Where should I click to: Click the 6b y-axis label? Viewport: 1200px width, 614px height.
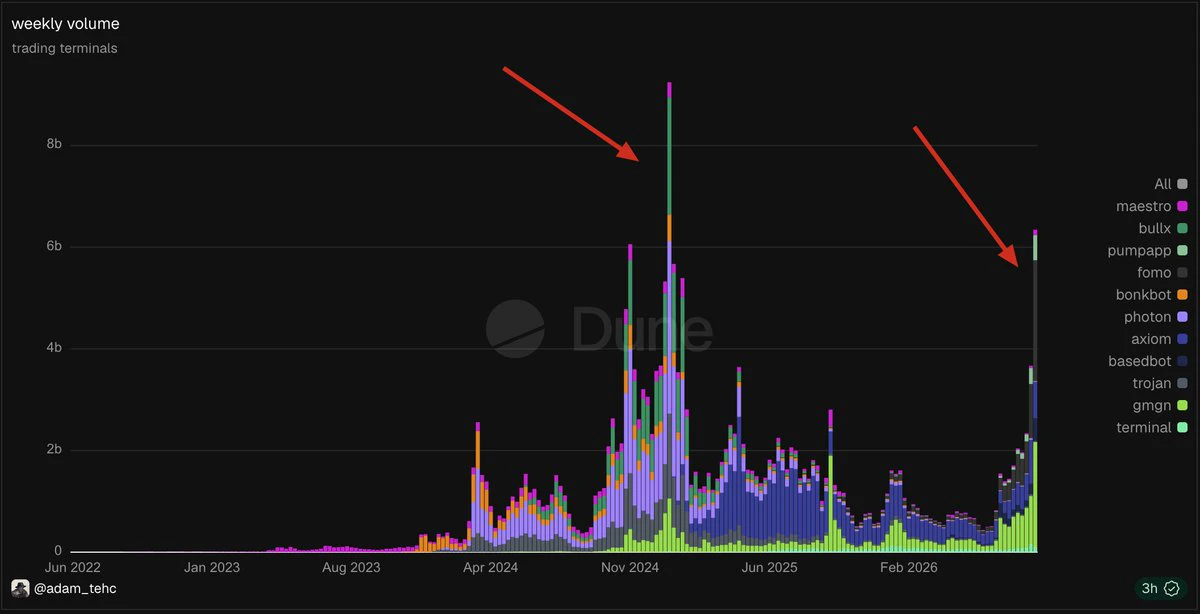pos(53,246)
